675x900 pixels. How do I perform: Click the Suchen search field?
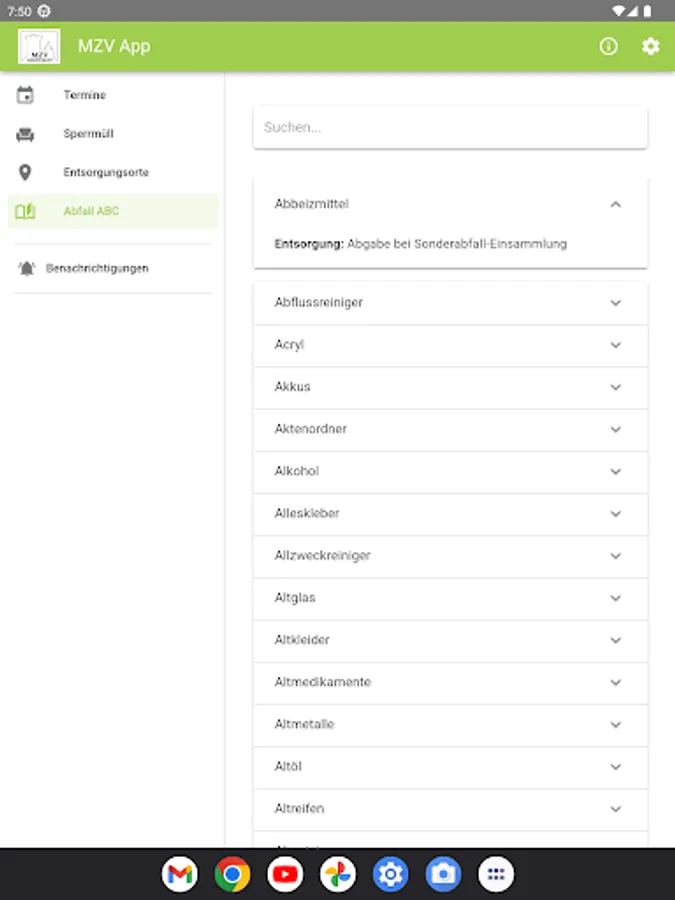450,128
